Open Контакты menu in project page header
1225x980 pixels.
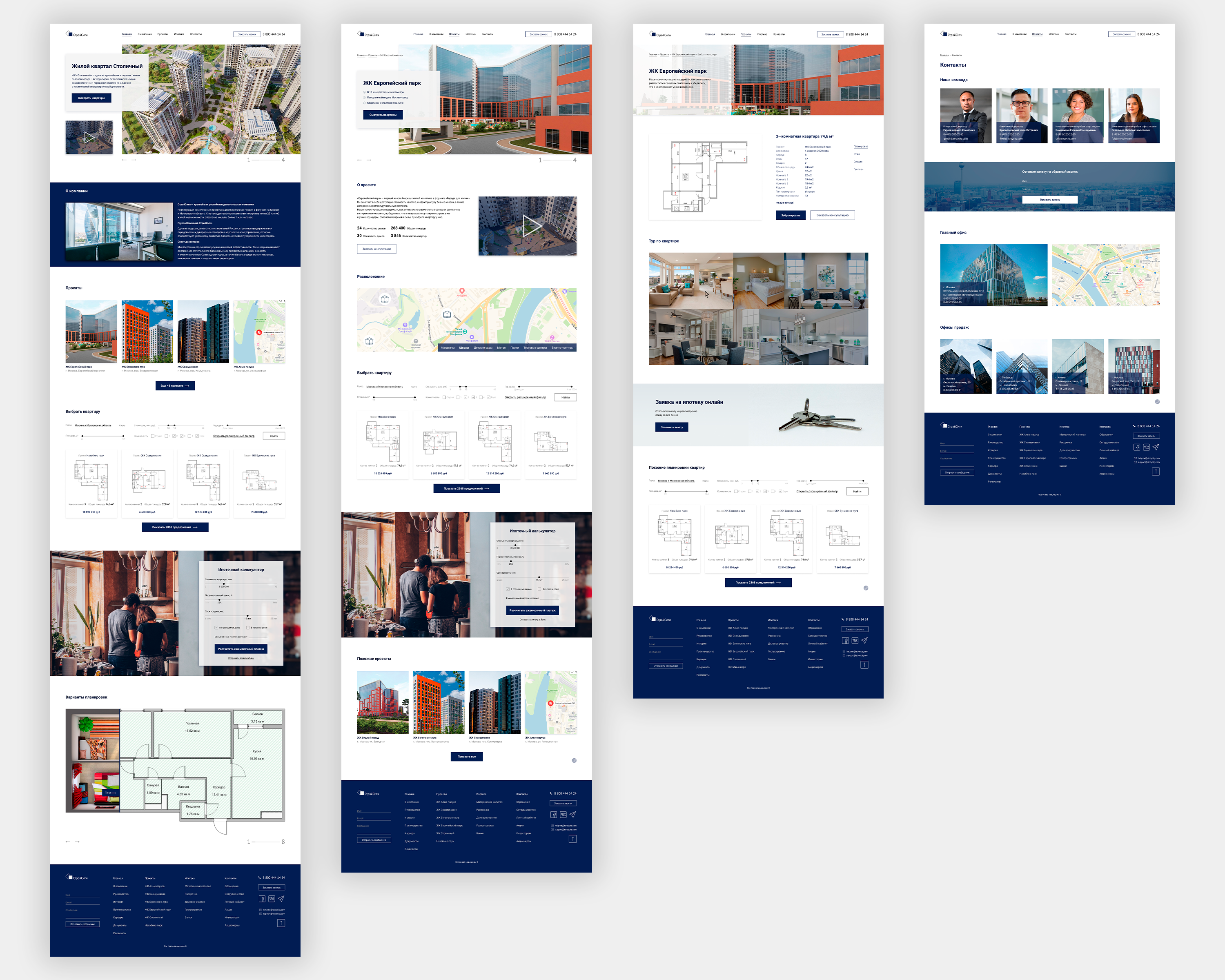(488, 34)
